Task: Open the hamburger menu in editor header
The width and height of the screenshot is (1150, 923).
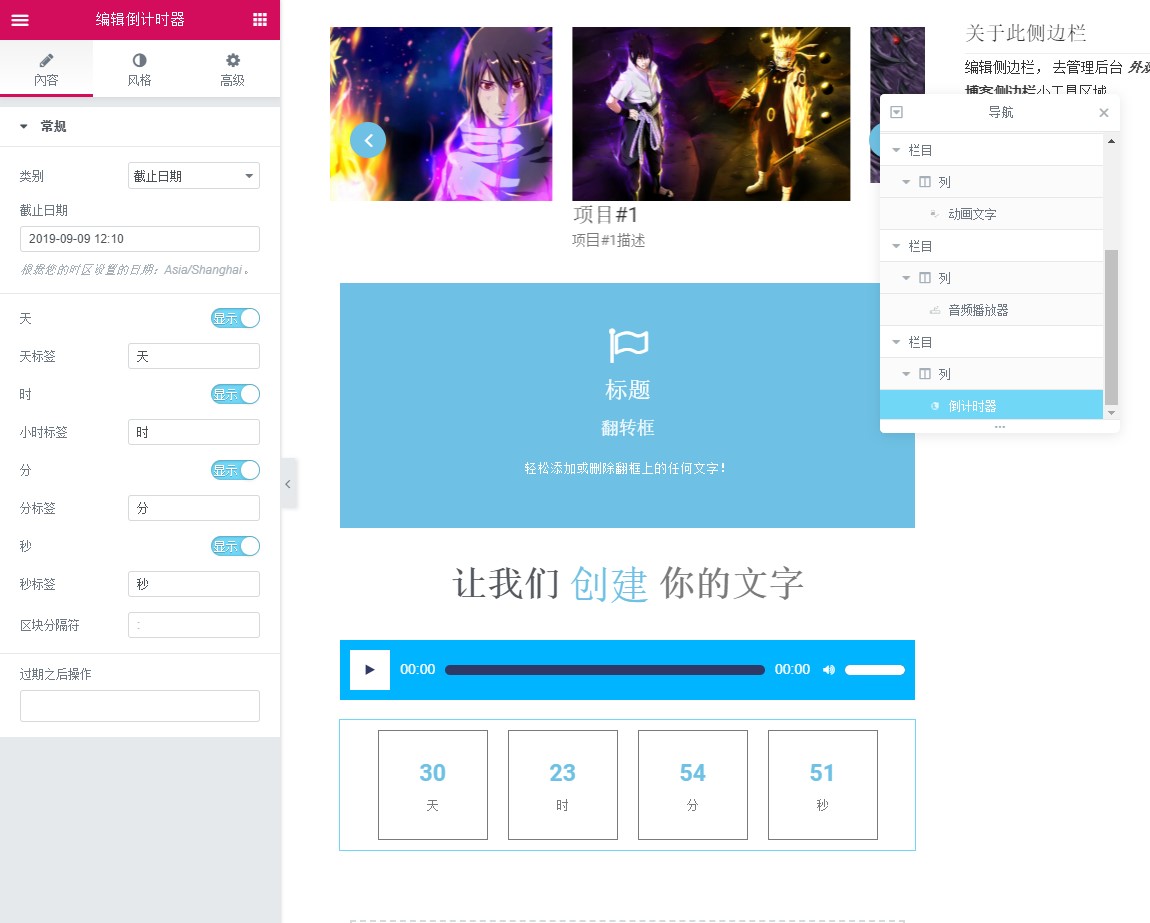Action: (20, 20)
